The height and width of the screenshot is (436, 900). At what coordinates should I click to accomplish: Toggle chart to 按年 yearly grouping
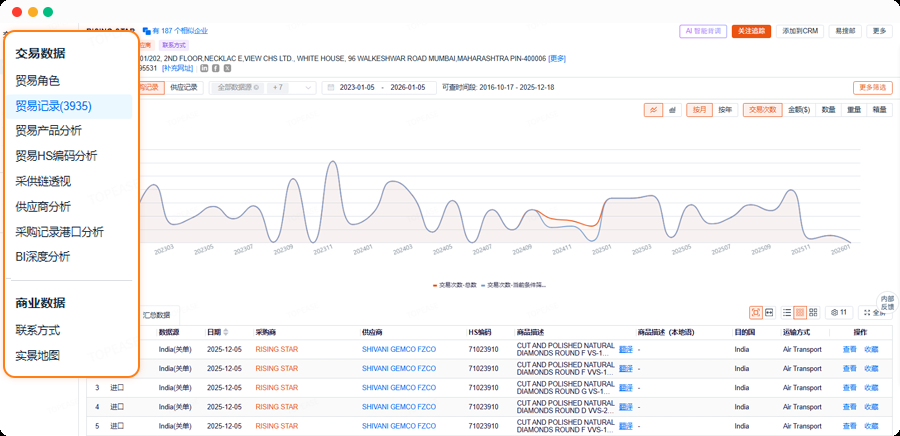click(725, 110)
